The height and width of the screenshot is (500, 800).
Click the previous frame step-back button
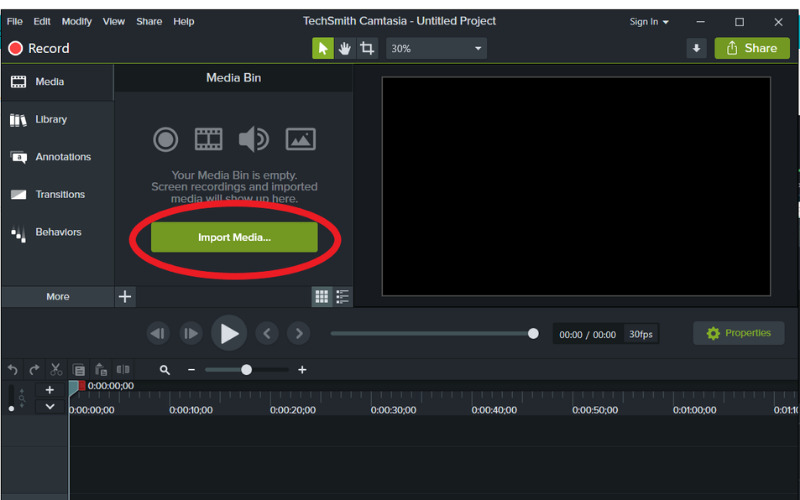pyautogui.click(x=158, y=334)
